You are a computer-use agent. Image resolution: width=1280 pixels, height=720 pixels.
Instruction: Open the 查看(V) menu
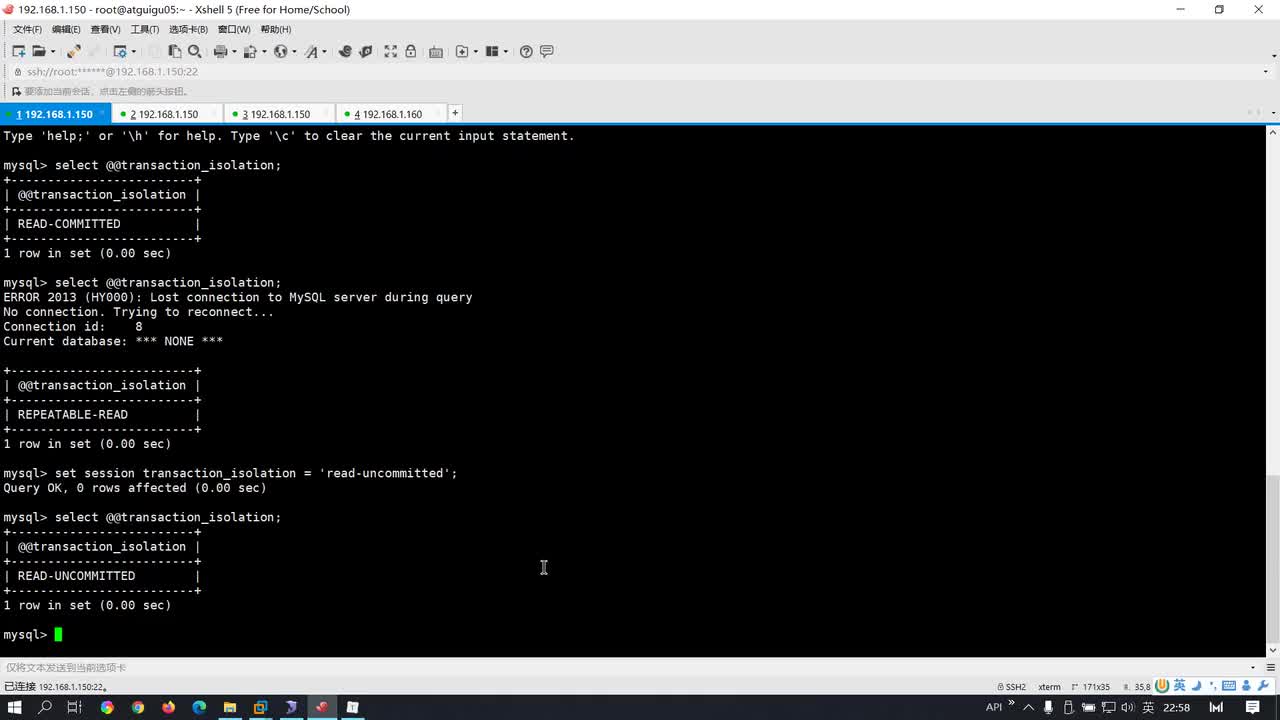pyautogui.click(x=105, y=30)
